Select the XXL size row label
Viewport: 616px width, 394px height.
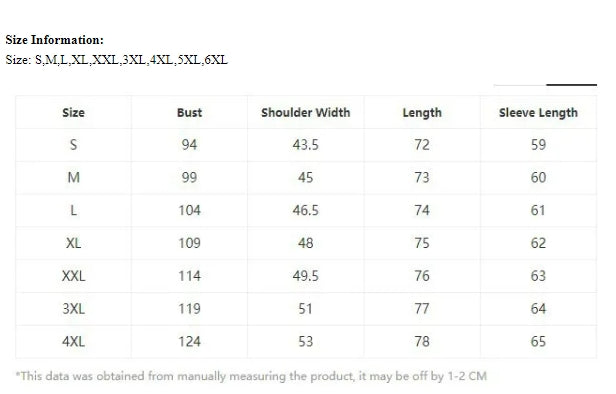73,276
